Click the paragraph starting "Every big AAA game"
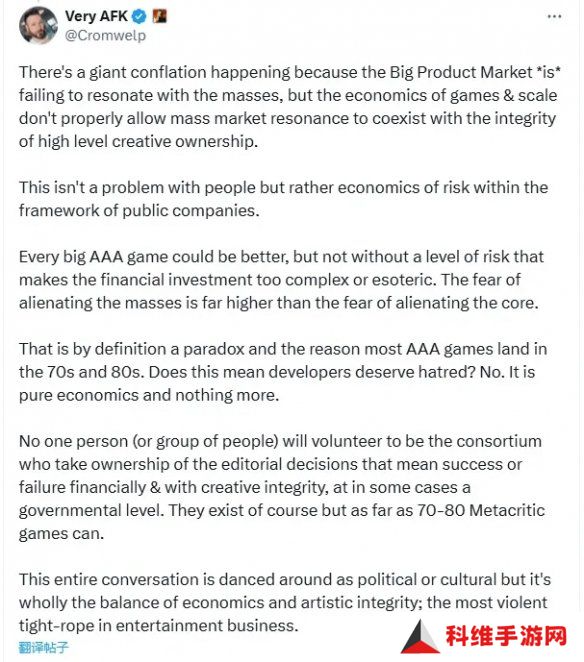The height and width of the screenshot is (662, 584). pos(281,279)
